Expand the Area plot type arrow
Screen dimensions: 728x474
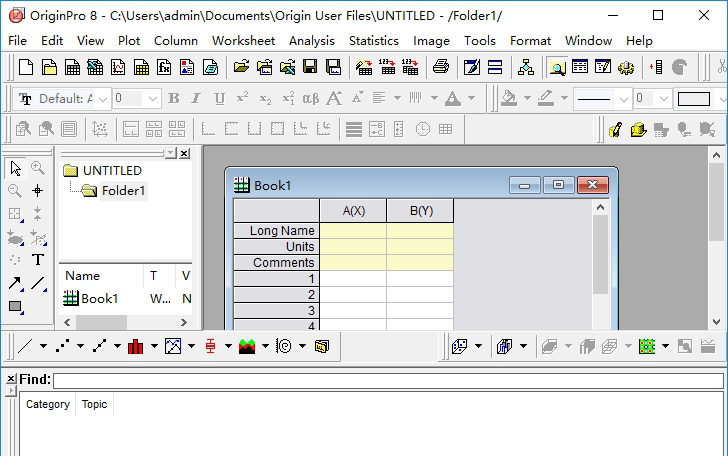coord(265,346)
